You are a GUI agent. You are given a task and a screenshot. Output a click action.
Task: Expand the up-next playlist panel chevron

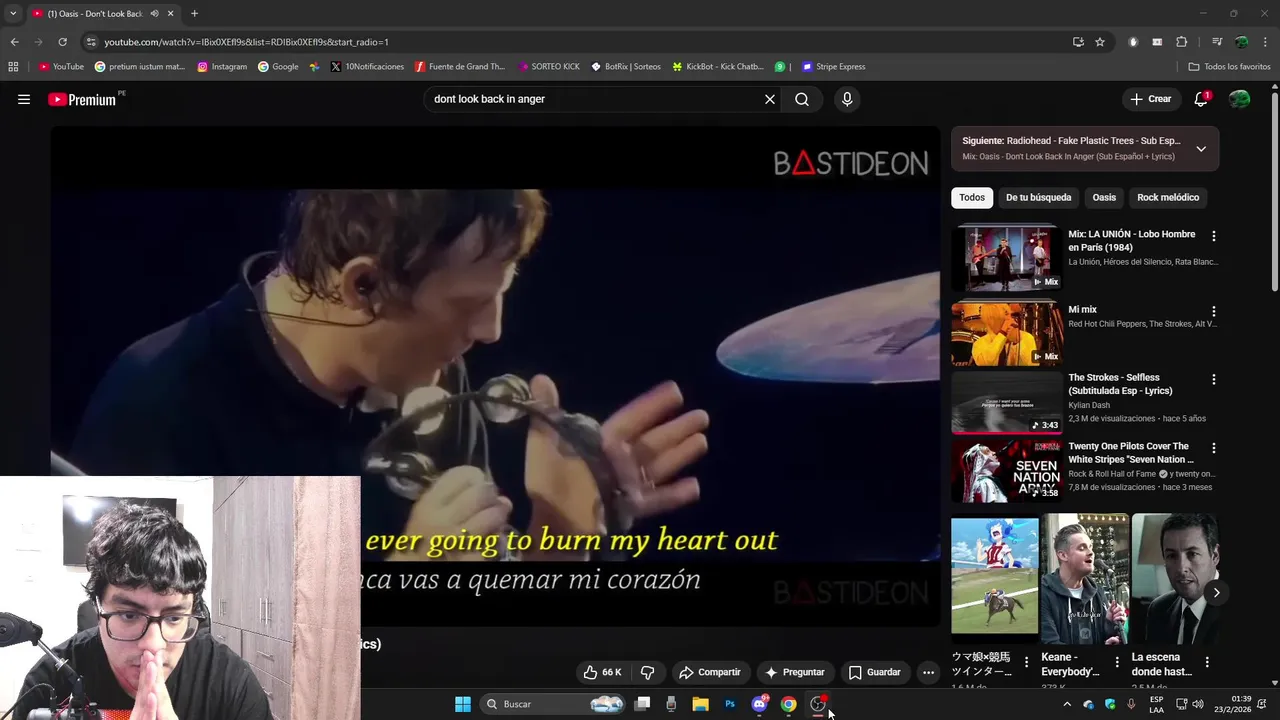(x=1201, y=149)
